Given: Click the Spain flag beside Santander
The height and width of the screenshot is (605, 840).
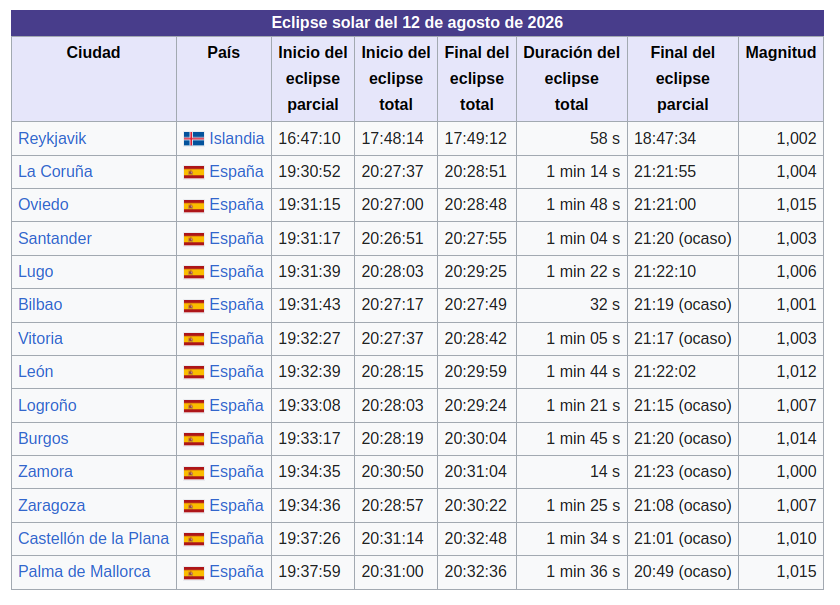Looking at the screenshot, I should coord(194,238).
